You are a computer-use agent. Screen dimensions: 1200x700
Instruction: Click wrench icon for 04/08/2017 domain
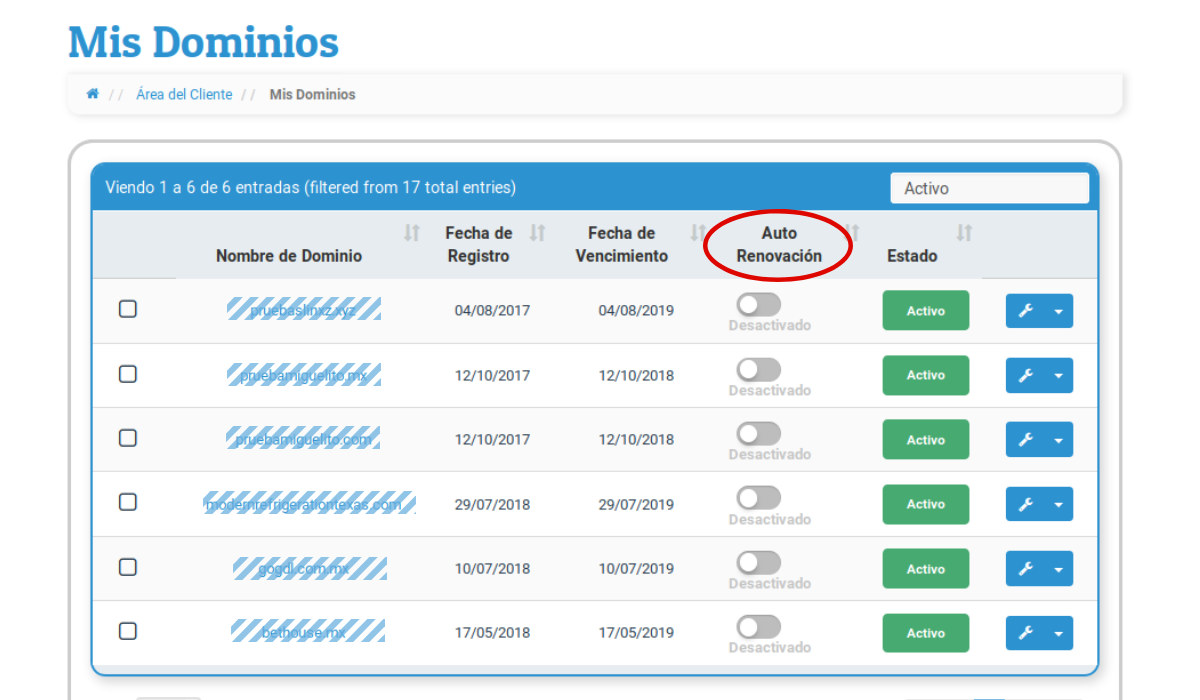coord(1025,311)
